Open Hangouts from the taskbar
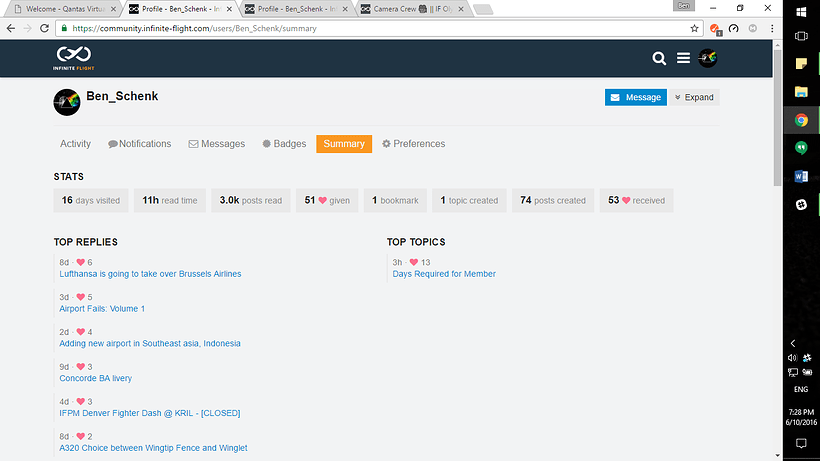This screenshot has height=461, width=820. pos(801,148)
